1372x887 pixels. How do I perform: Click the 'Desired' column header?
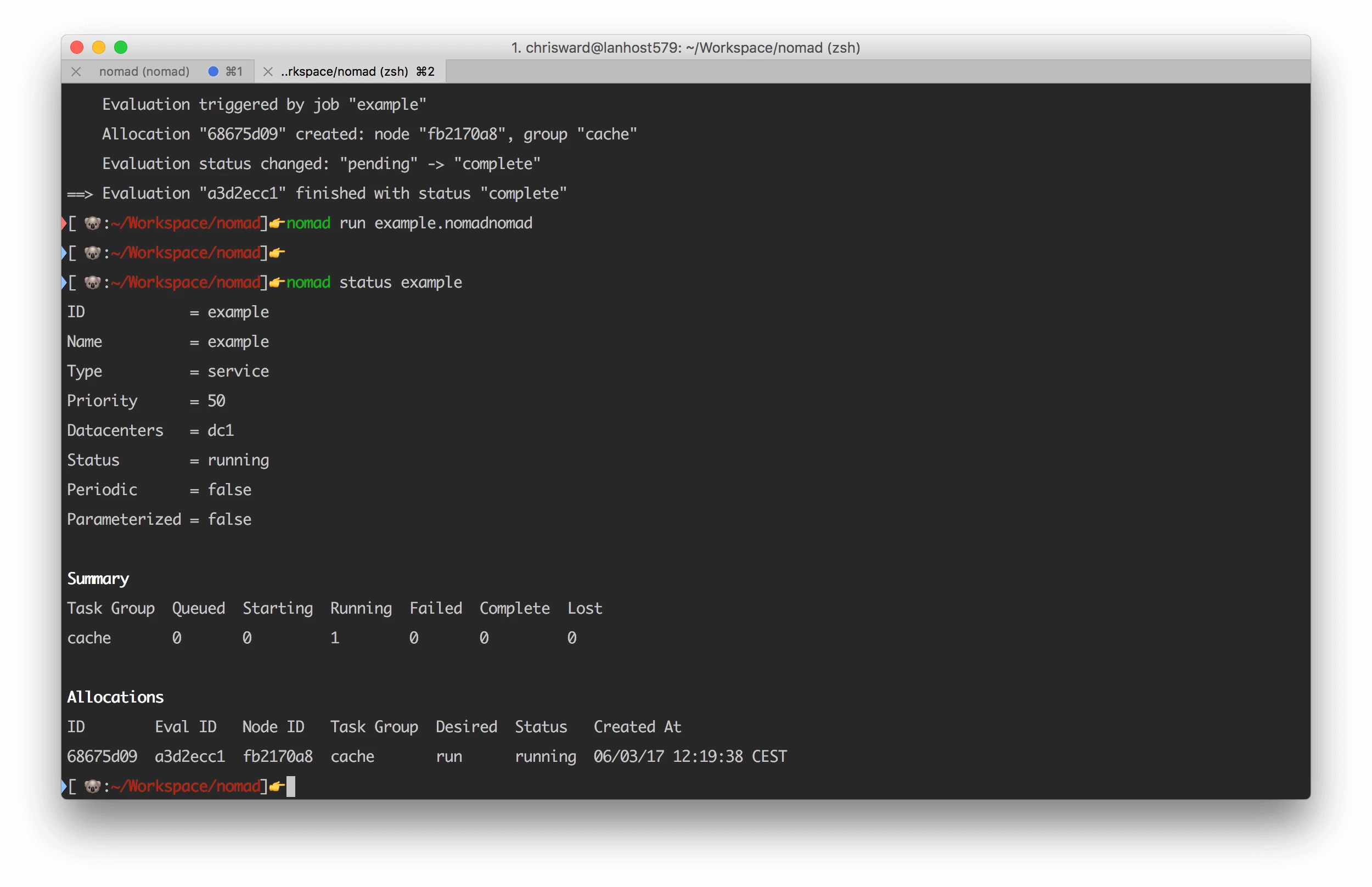(466, 727)
